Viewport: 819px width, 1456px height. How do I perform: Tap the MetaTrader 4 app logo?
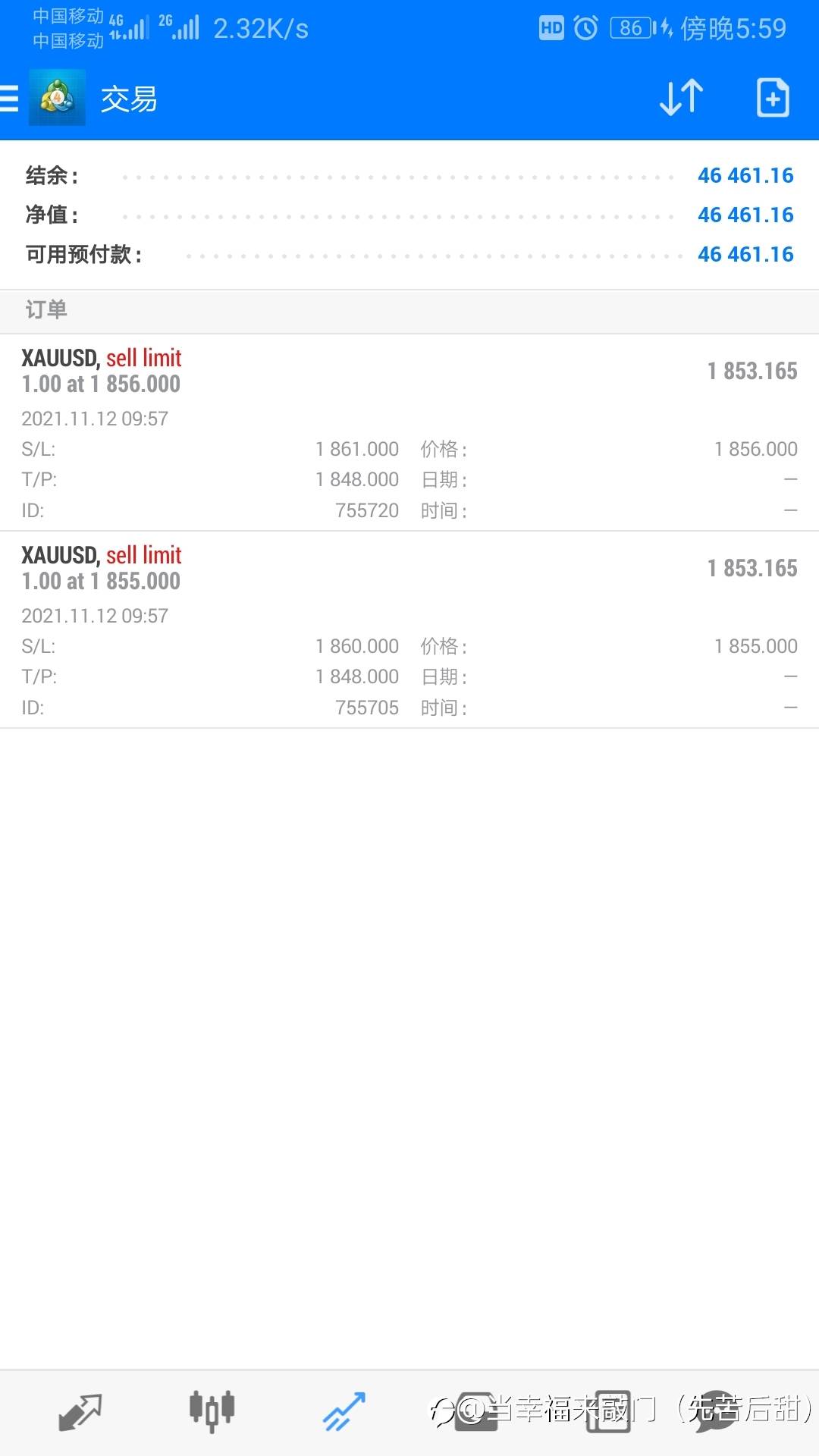(x=57, y=98)
